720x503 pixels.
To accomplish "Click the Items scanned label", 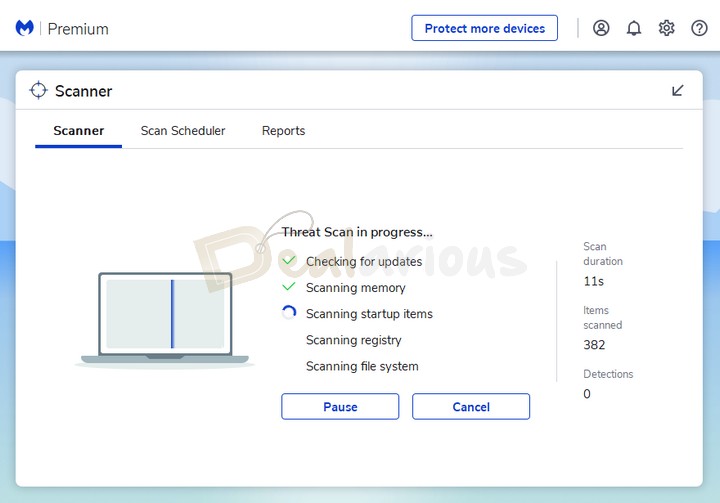I will (x=603, y=317).
